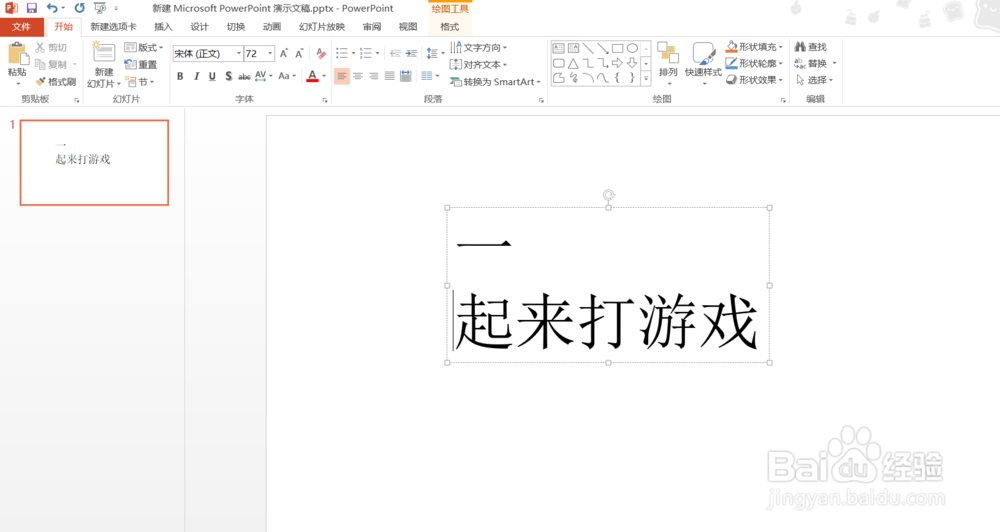Open the font size 72 dropdown
The width and height of the screenshot is (1000, 532).
(x=270, y=54)
